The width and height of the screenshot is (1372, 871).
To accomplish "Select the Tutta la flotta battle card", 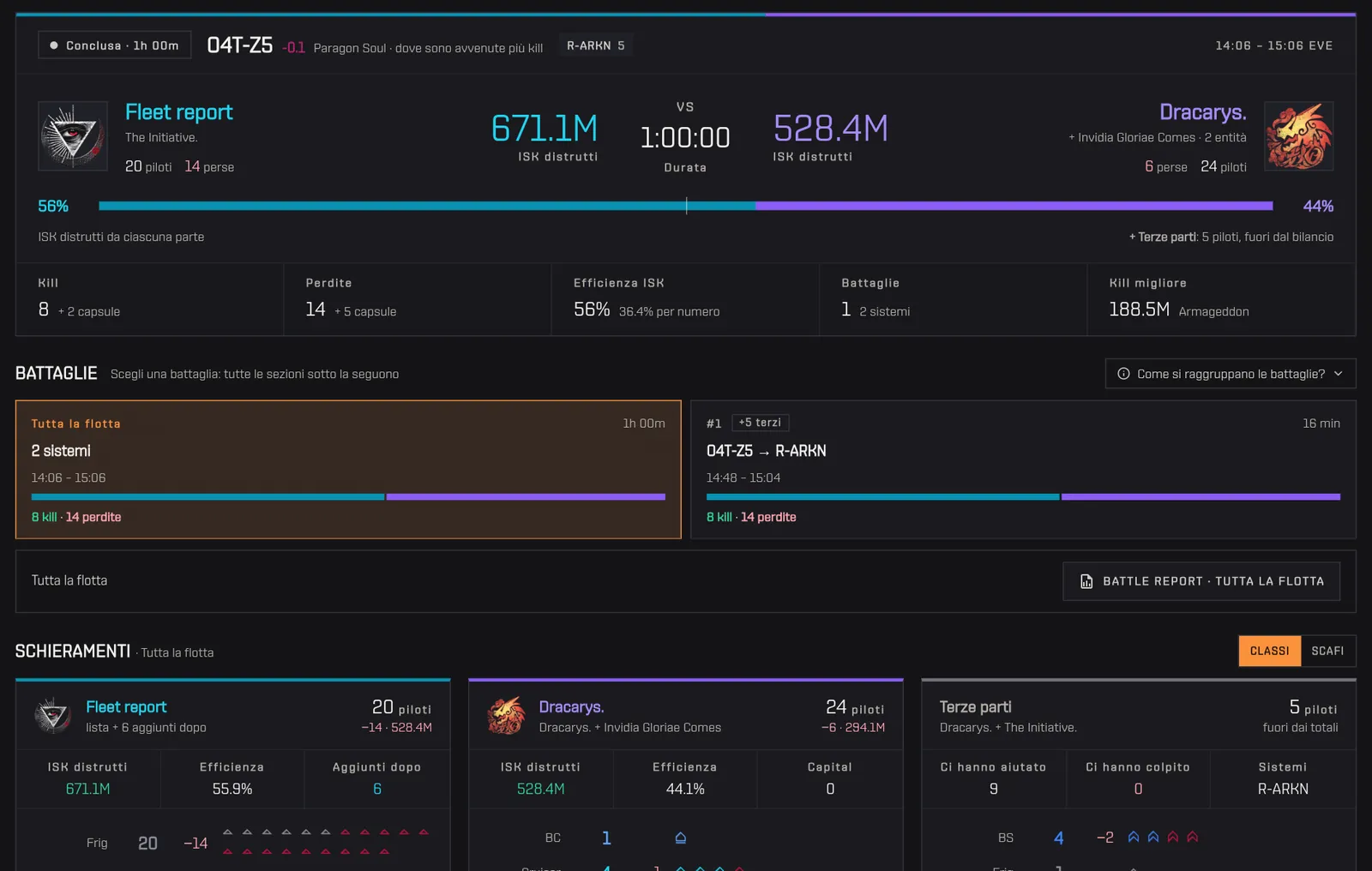I will click(348, 469).
